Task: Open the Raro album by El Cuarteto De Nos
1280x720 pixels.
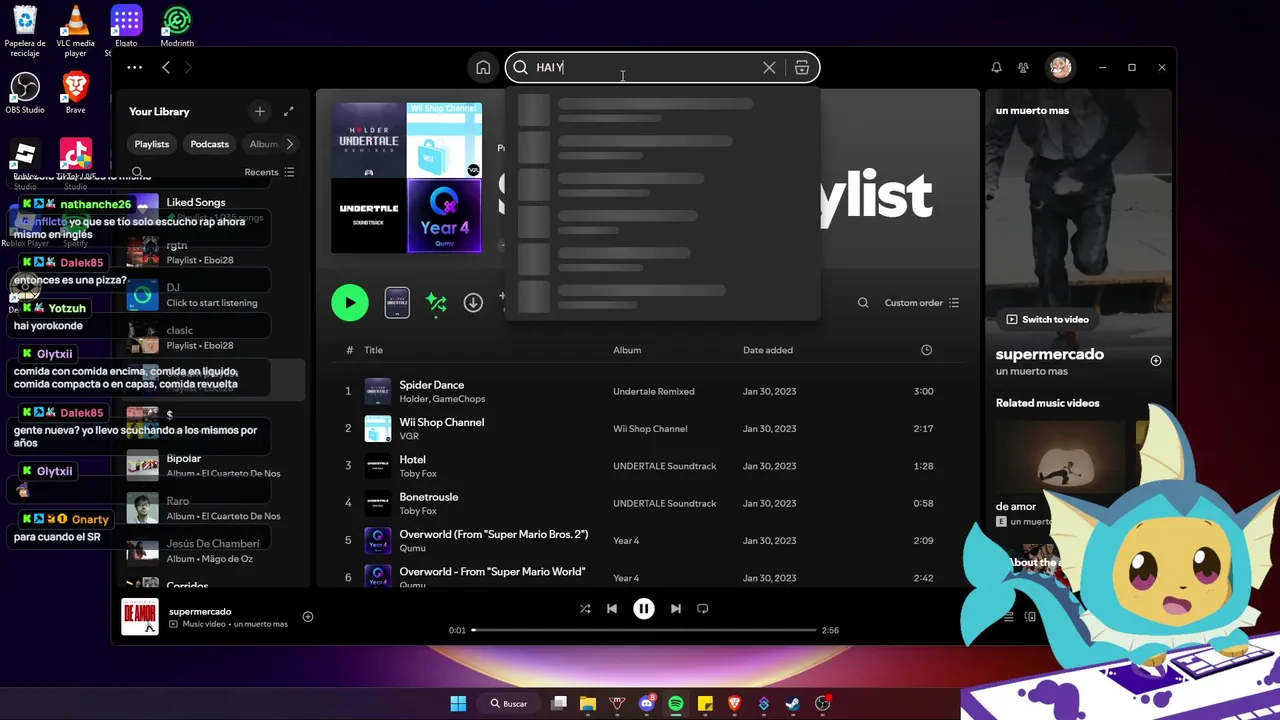Action: point(212,508)
